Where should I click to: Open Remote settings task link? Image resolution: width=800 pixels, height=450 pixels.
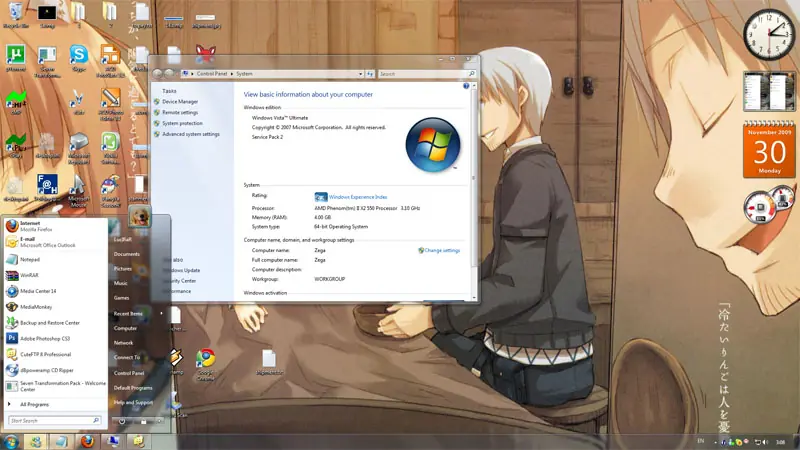(x=180, y=113)
